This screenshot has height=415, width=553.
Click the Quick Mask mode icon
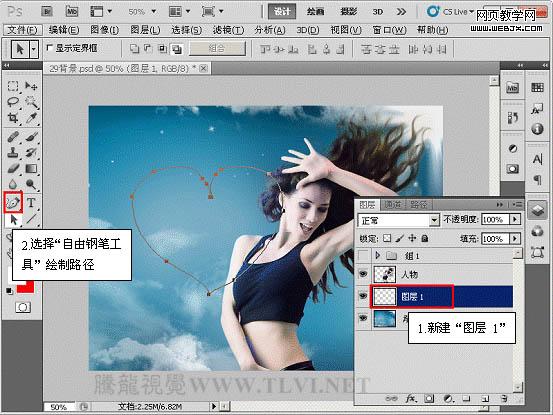(x=23, y=307)
